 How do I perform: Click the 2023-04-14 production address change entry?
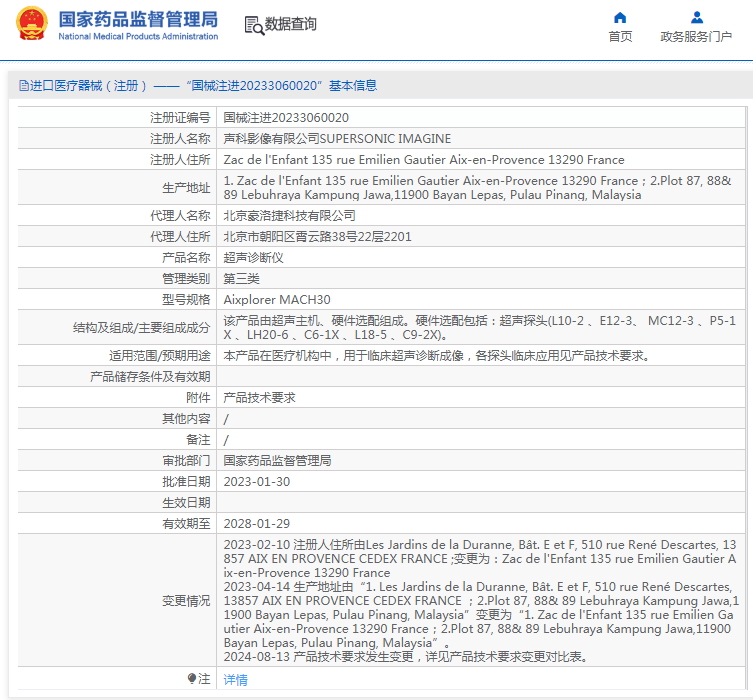(x=481, y=615)
